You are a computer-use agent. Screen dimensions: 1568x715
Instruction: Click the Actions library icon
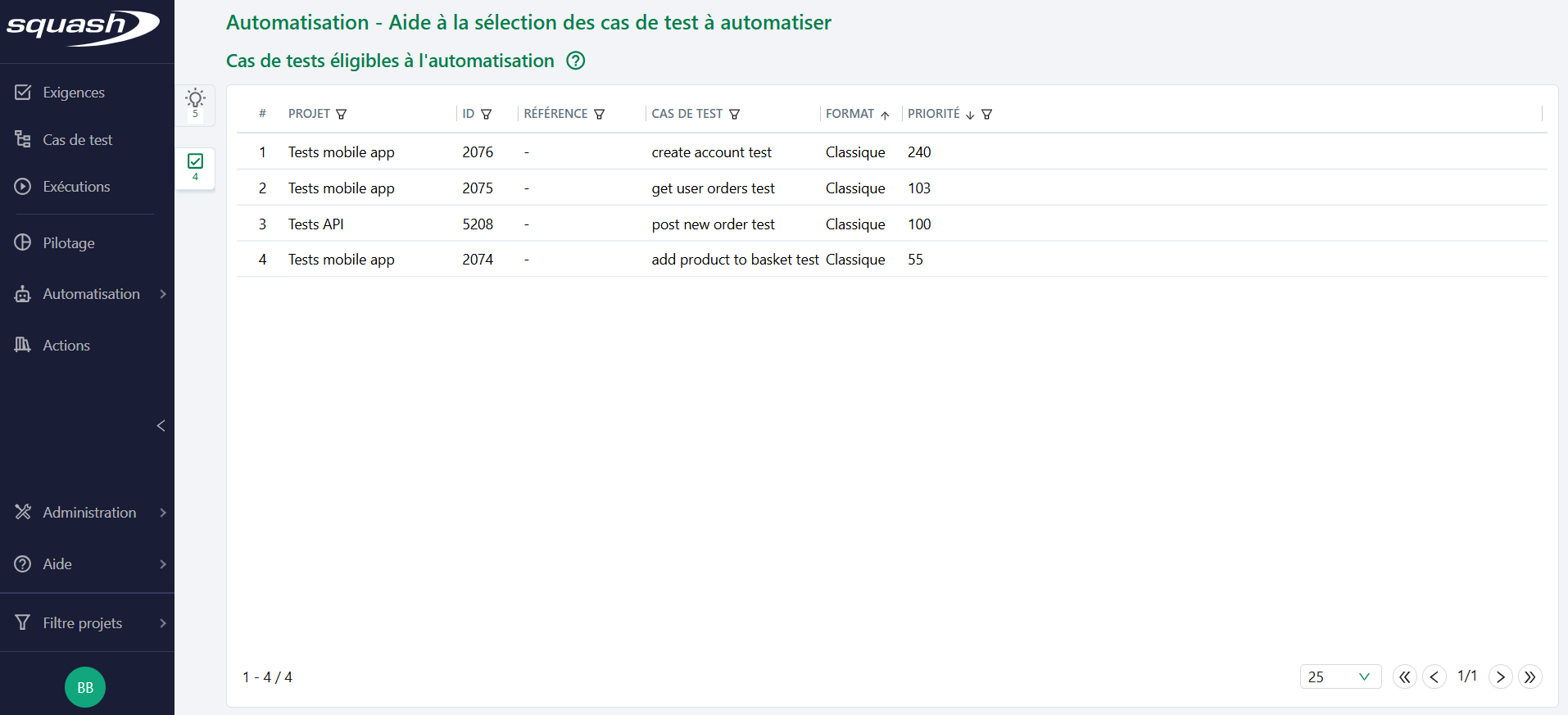(23, 345)
